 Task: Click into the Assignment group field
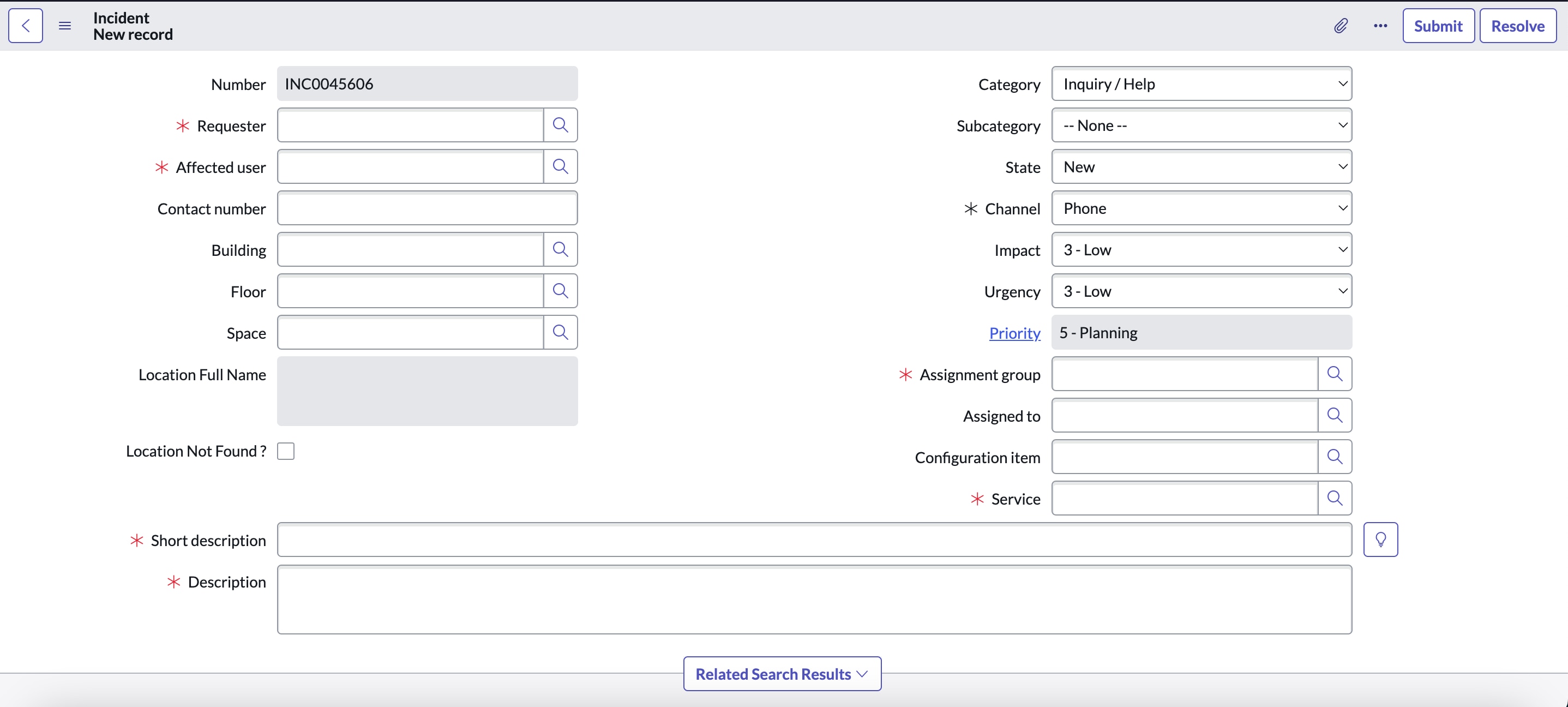point(1185,374)
